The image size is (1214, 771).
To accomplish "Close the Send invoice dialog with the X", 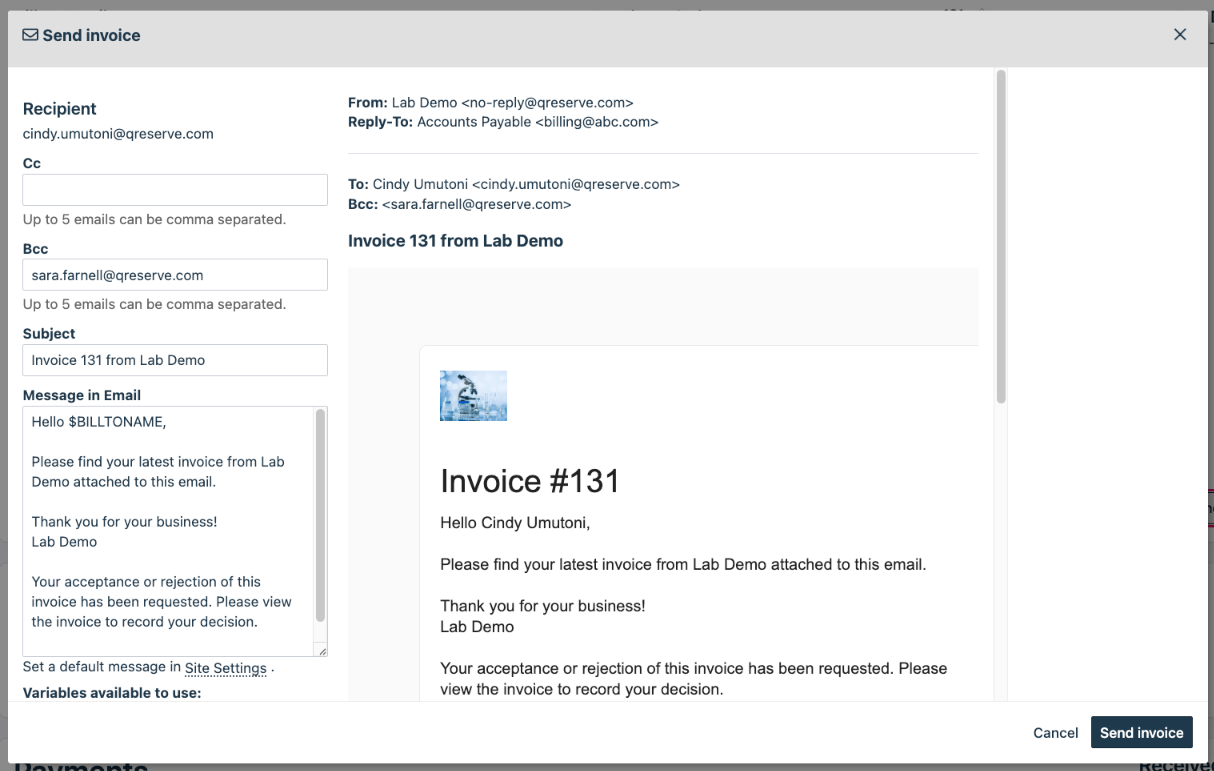I will point(1179,34).
